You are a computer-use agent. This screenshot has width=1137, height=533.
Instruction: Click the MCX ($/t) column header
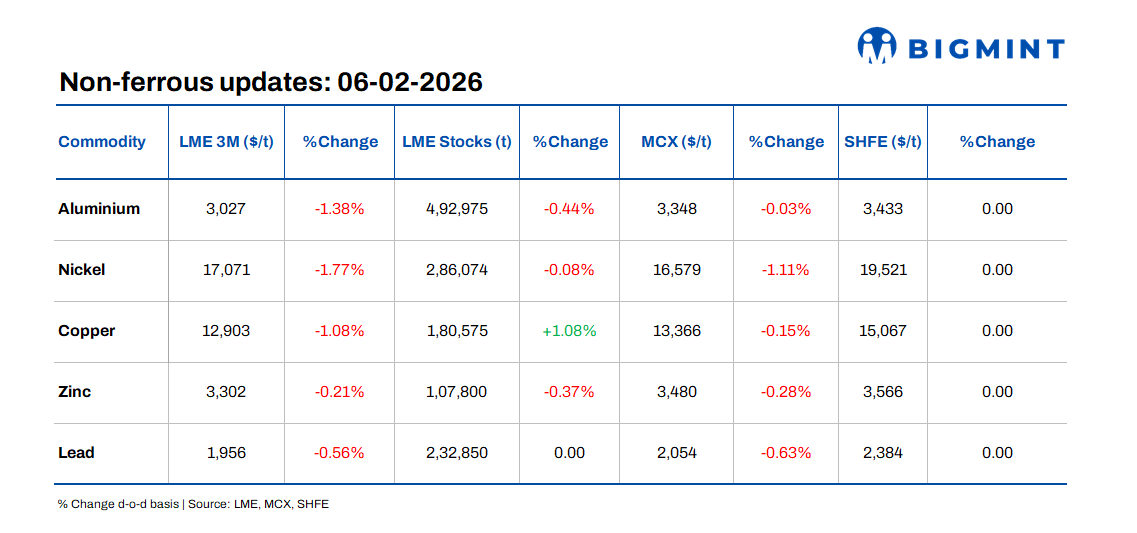[x=677, y=142]
